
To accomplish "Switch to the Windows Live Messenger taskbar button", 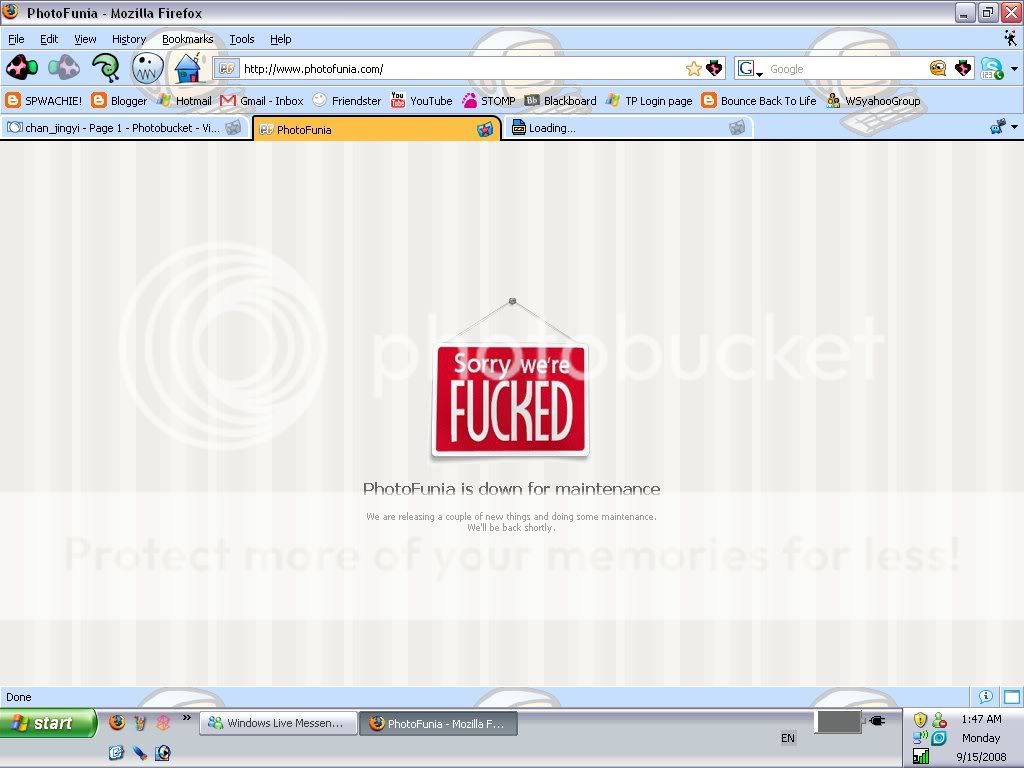I will 278,723.
